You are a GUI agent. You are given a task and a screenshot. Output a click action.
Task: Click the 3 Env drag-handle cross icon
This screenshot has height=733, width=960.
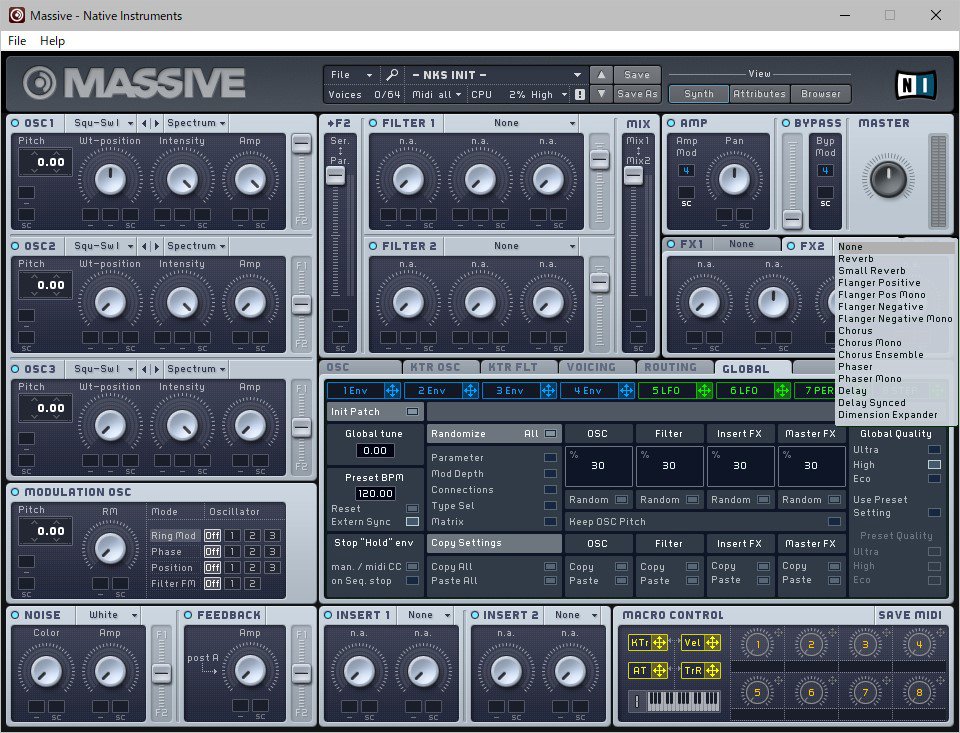coord(548,390)
